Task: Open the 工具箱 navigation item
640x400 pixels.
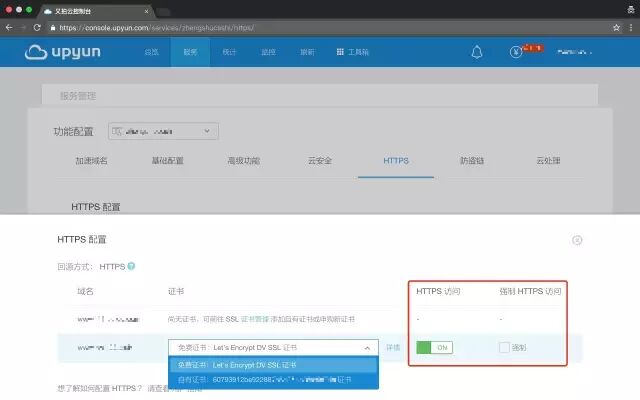Action: click(x=353, y=52)
